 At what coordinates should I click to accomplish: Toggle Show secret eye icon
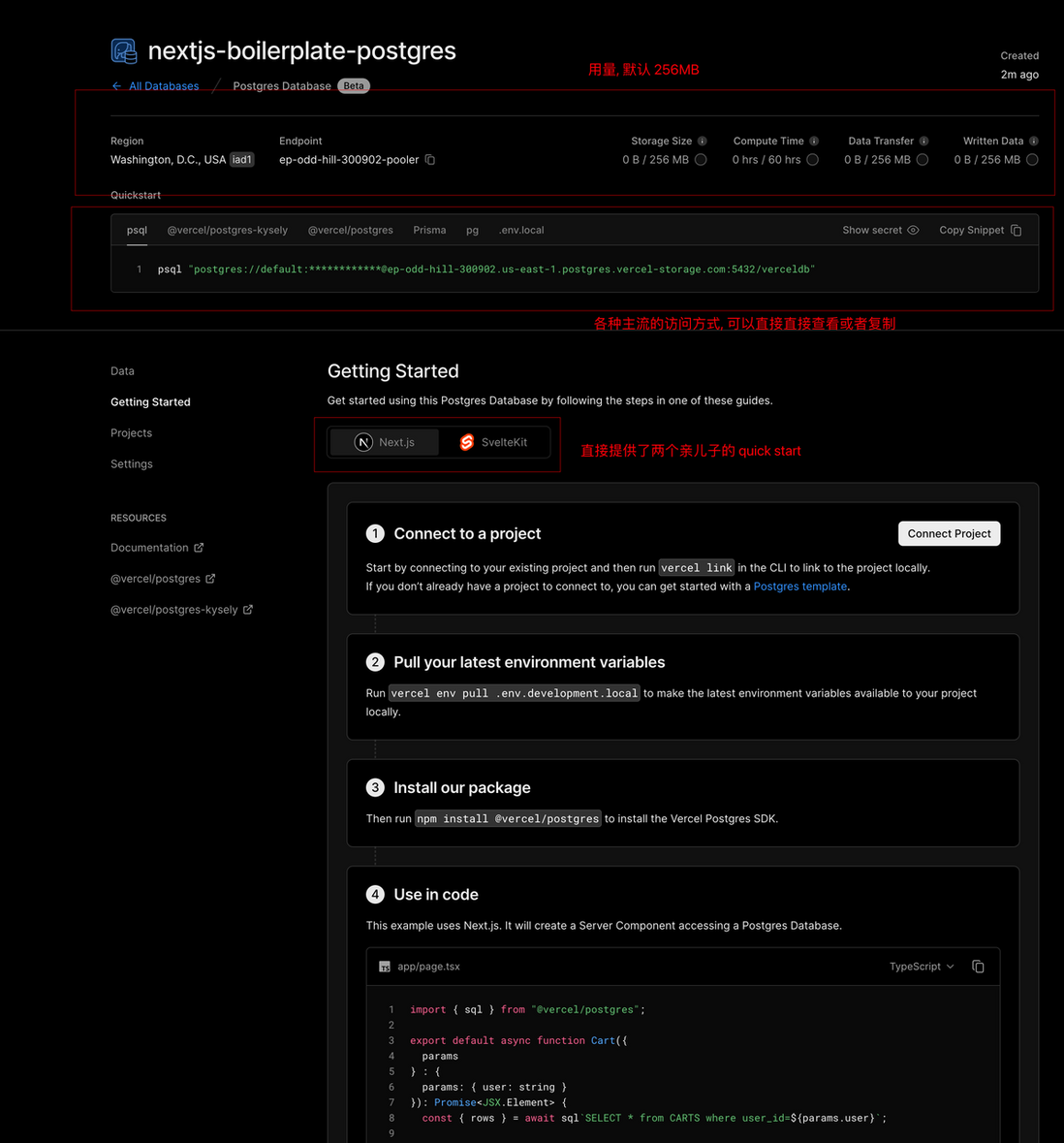pos(913,230)
